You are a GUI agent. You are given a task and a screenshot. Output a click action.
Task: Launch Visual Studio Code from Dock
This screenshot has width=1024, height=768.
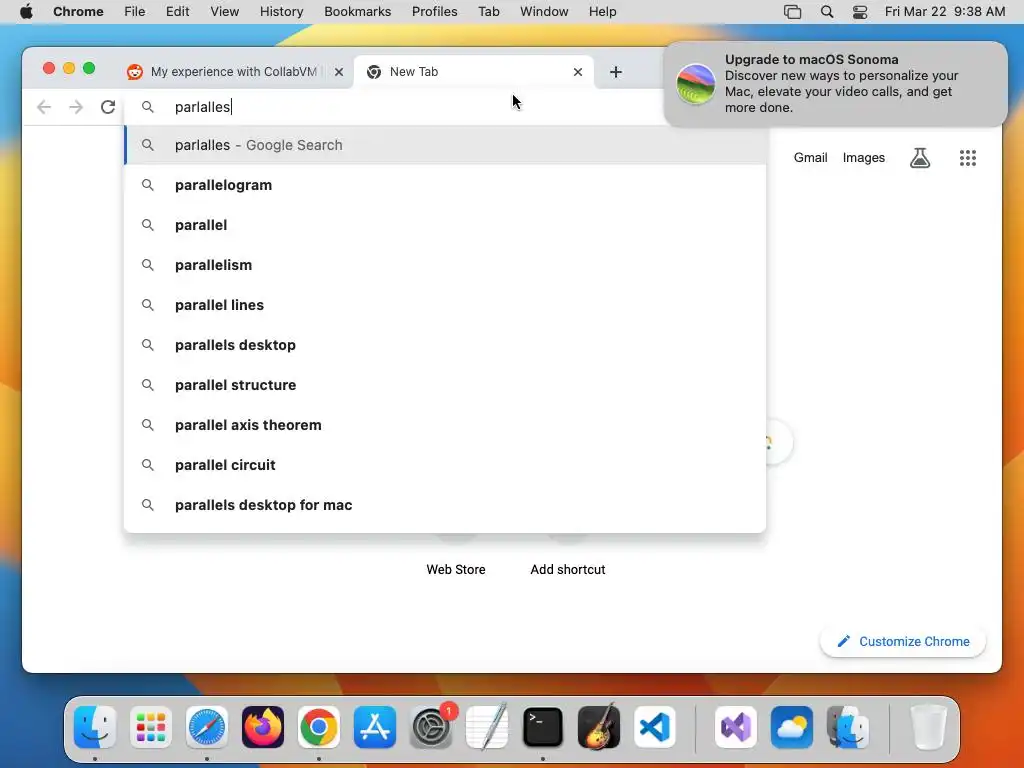coord(655,727)
